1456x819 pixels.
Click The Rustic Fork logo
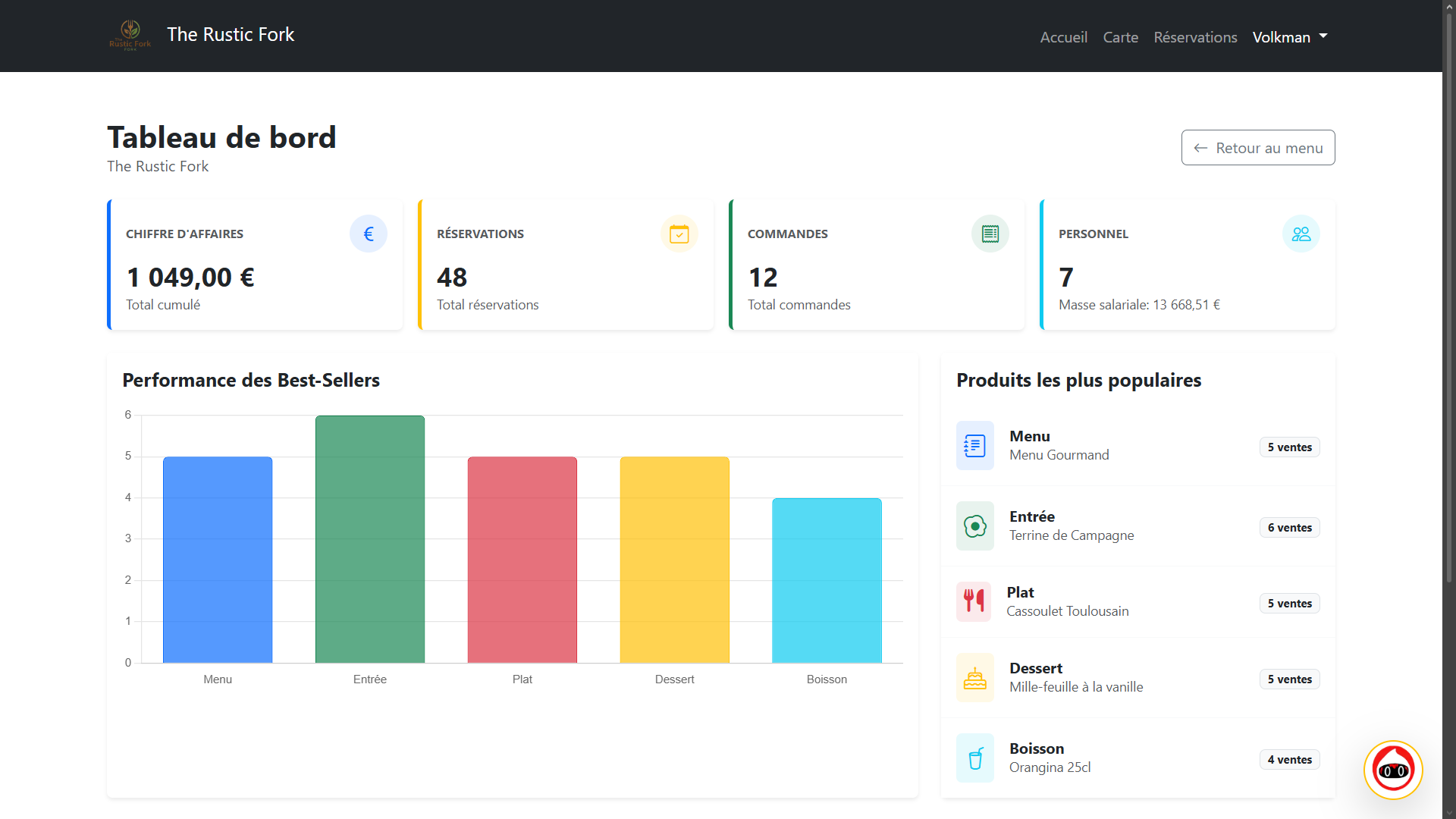(x=130, y=36)
